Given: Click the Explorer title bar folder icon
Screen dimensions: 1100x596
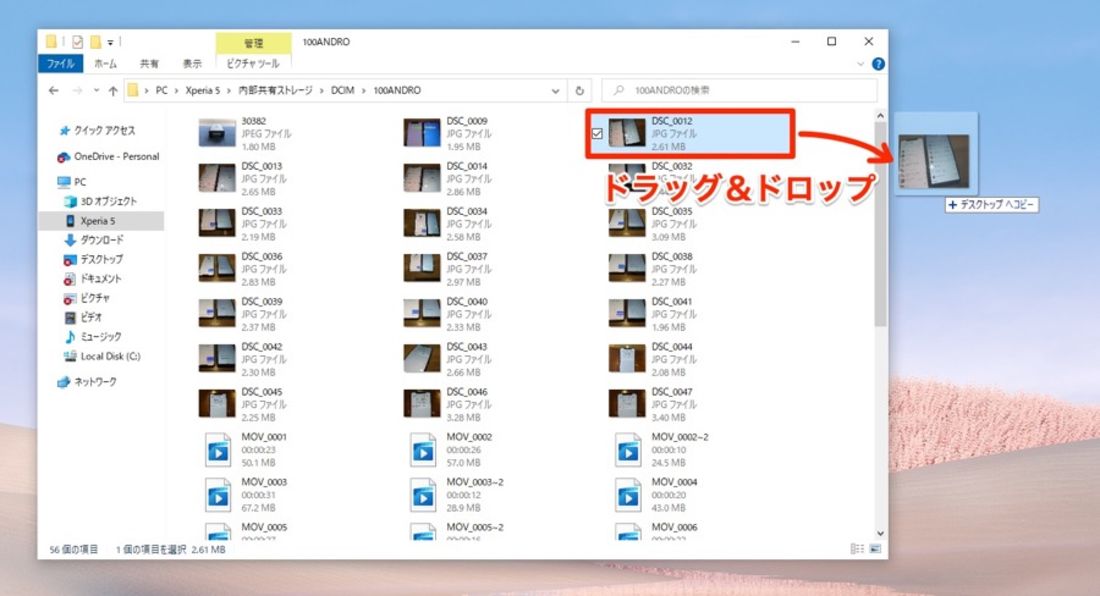Looking at the screenshot, I should [x=51, y=42].
